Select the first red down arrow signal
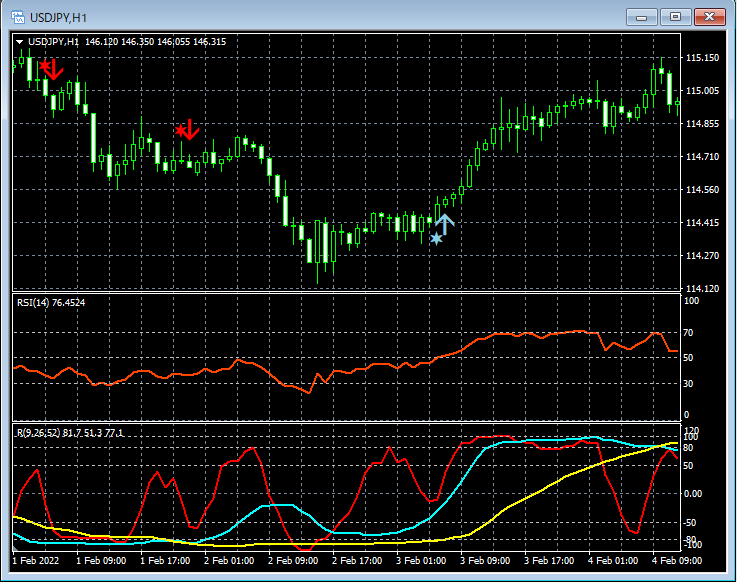This screenshot has height=582, width=738. (x=54, y=69)
